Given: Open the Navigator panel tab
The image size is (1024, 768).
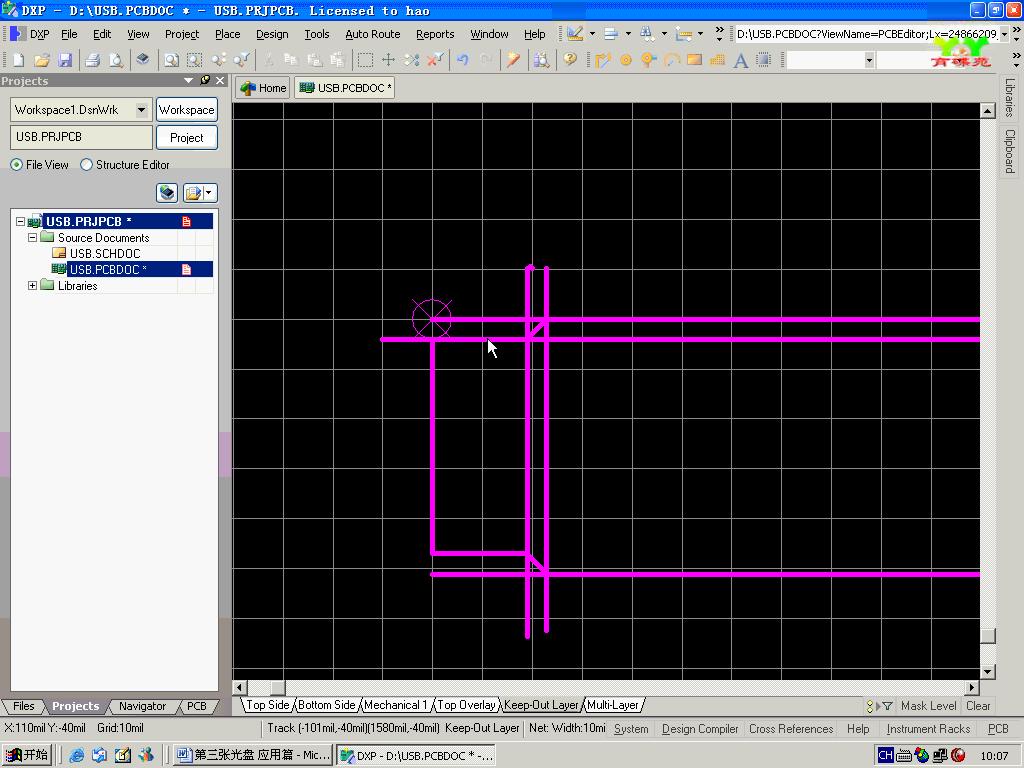Looking at the screenshot, I should 142,706.
